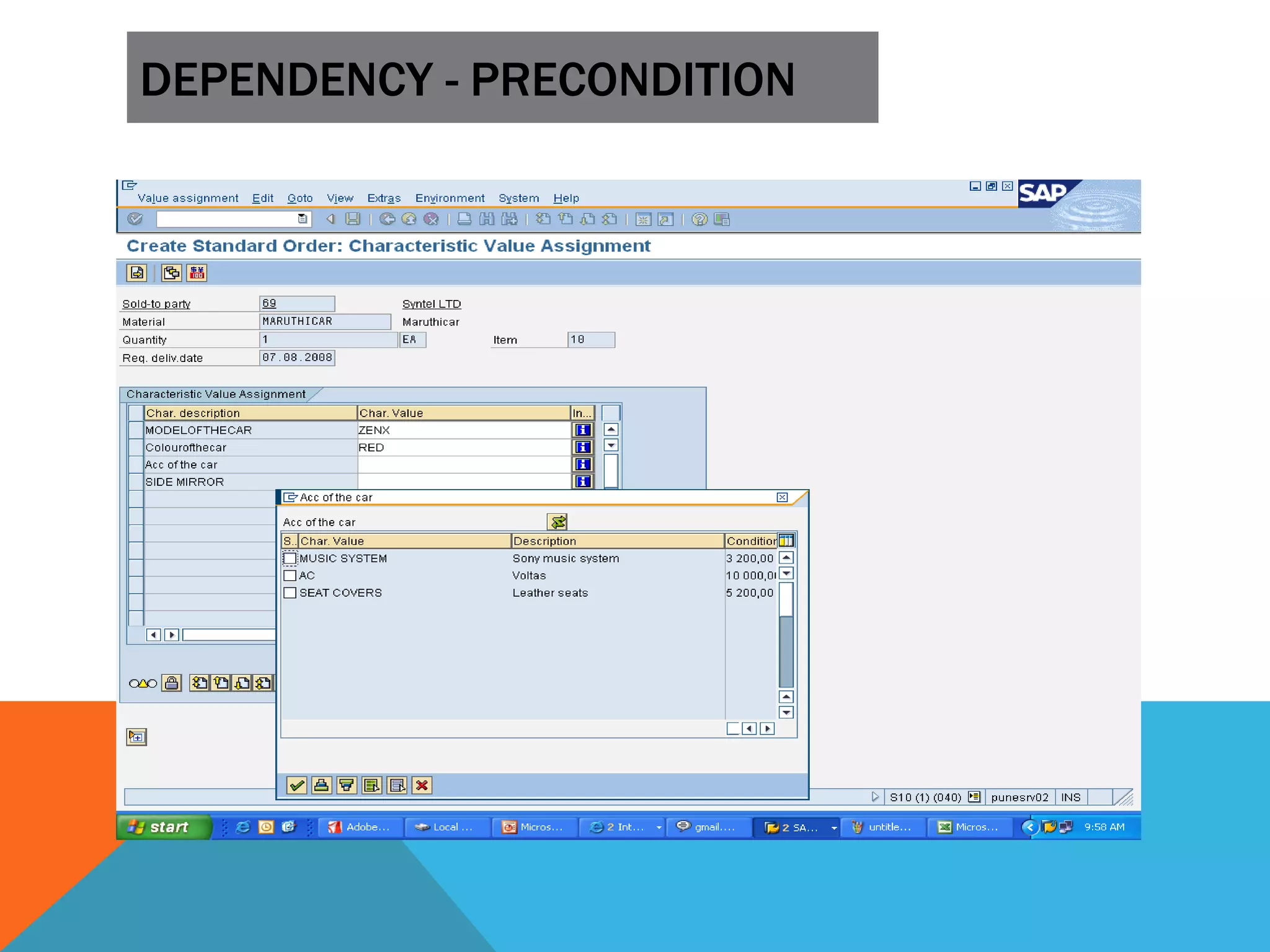Expand hidden system tray icons arrow
This screenshot has width=1270, height=952.
tap(1030, 827)
